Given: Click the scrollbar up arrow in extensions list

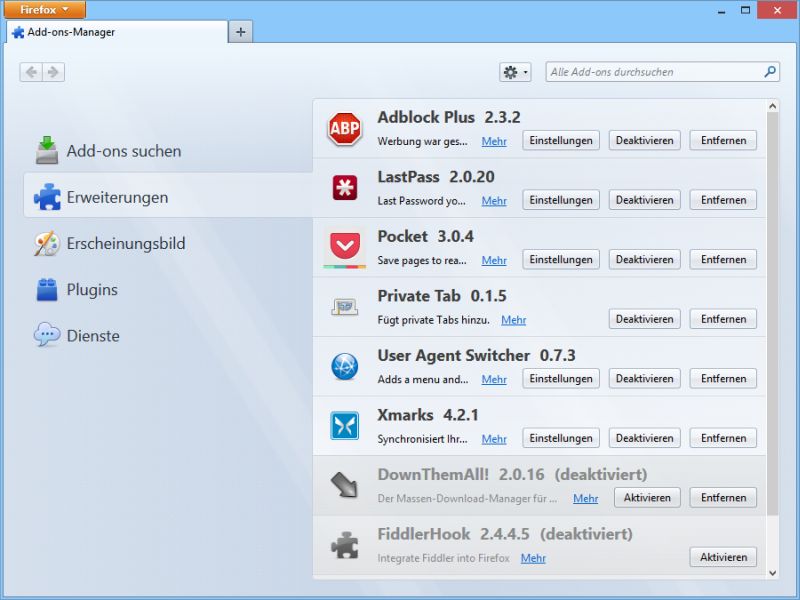Looking at the screenshot, I should pyautogui.click(x=772, y=106).
